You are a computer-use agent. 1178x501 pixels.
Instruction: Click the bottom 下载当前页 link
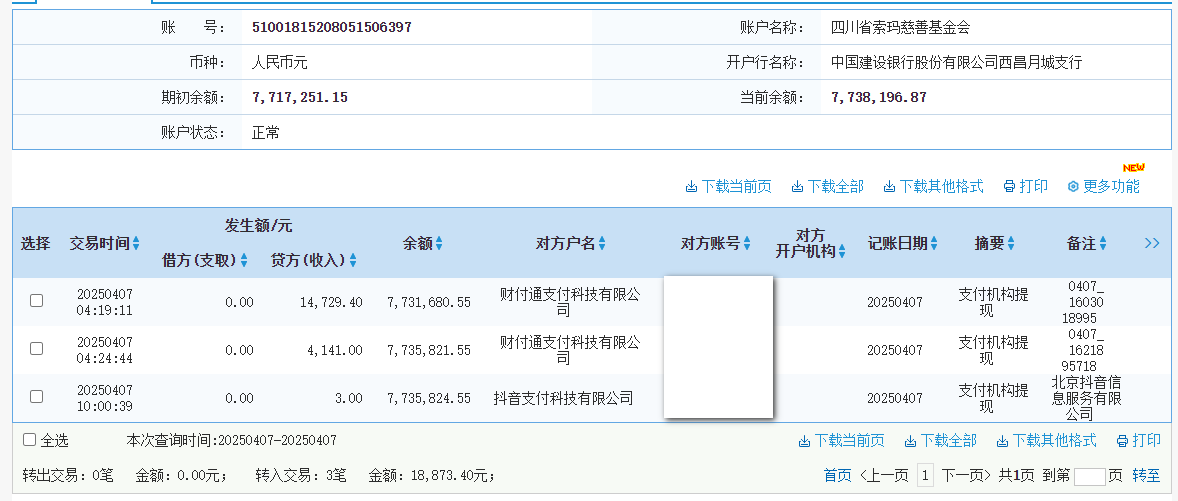pyautogui.click(x=841, y=440)
